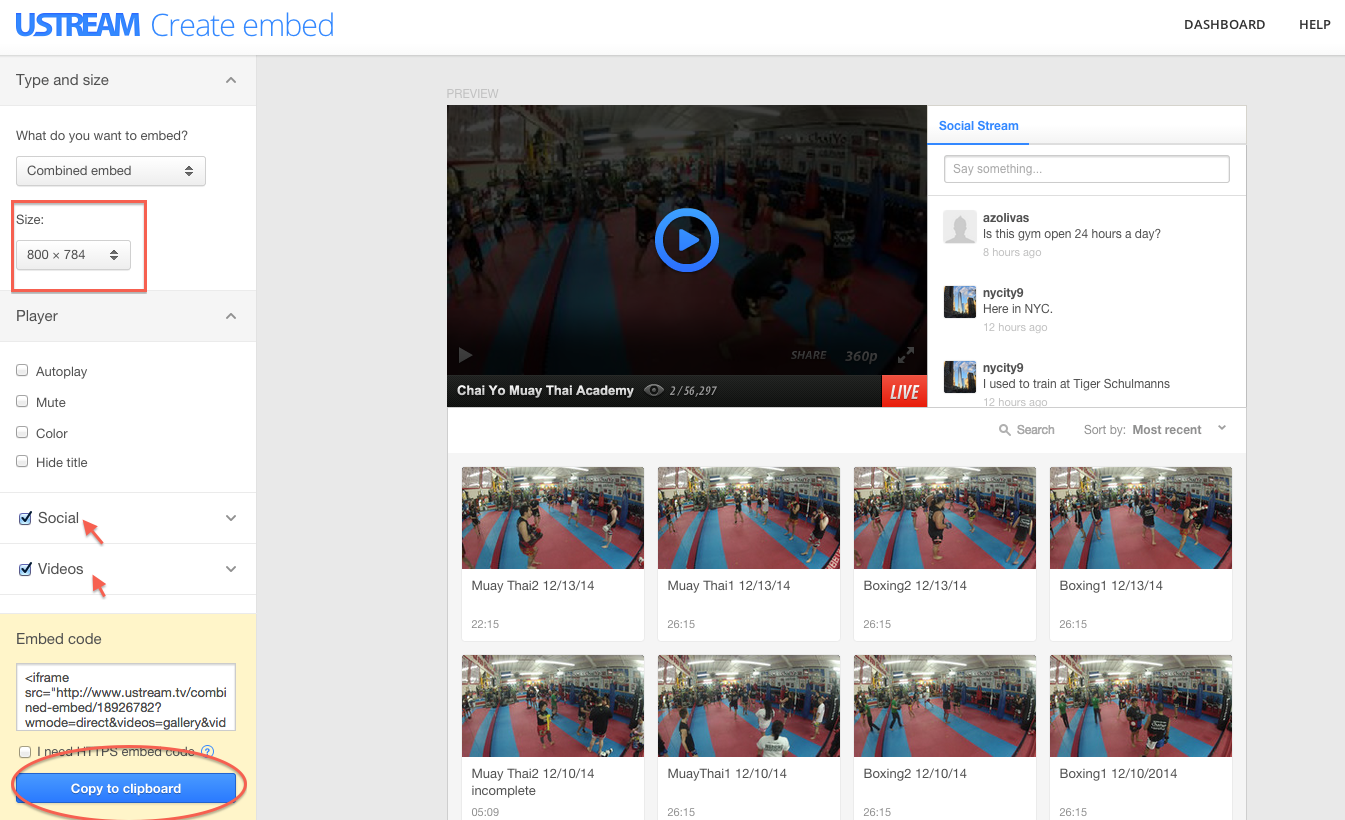This screenshot has height=820, width=1345.
Task: Click nycity9 name above 'Here in NYC'
Action: [1003, 293]
